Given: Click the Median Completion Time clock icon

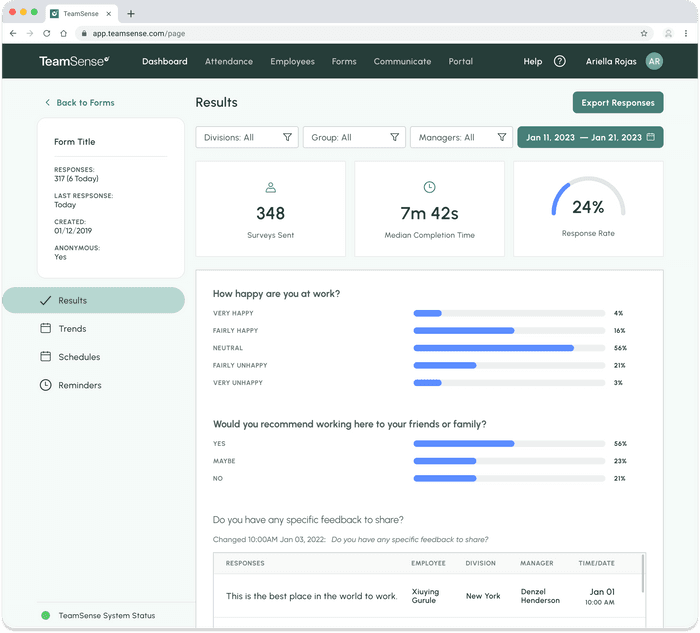Looking at the screenshot, I should [429, 187].
